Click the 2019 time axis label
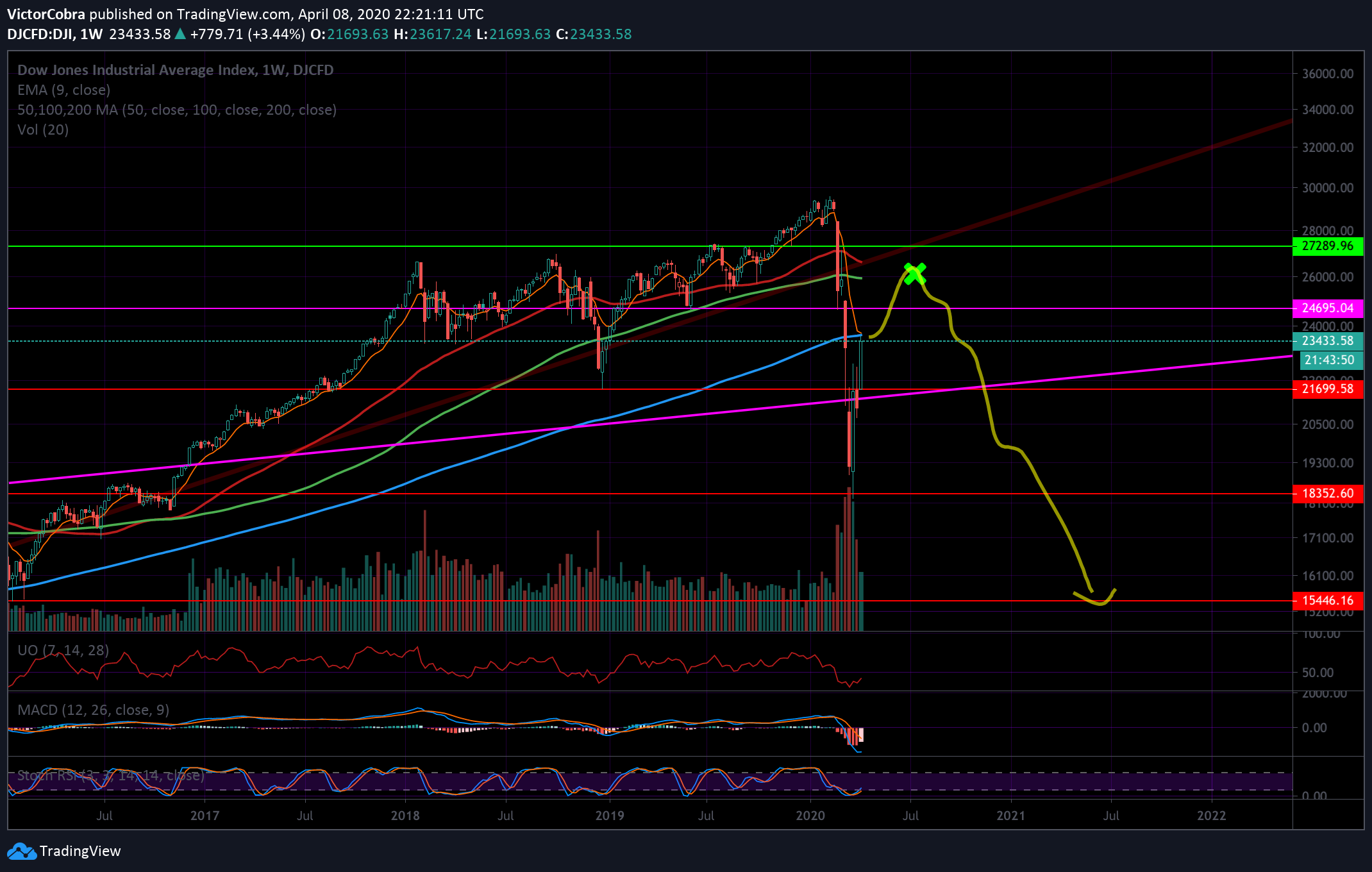Screen dimensions: 1372x872 (x=610, y=816)
